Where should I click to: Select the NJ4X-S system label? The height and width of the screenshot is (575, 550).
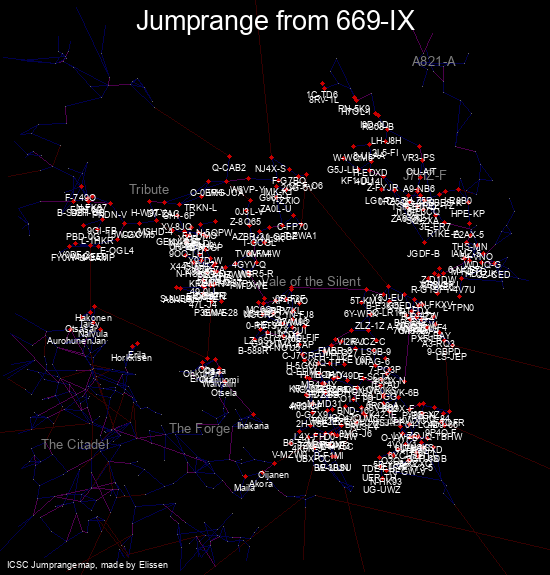coord(270,169)
